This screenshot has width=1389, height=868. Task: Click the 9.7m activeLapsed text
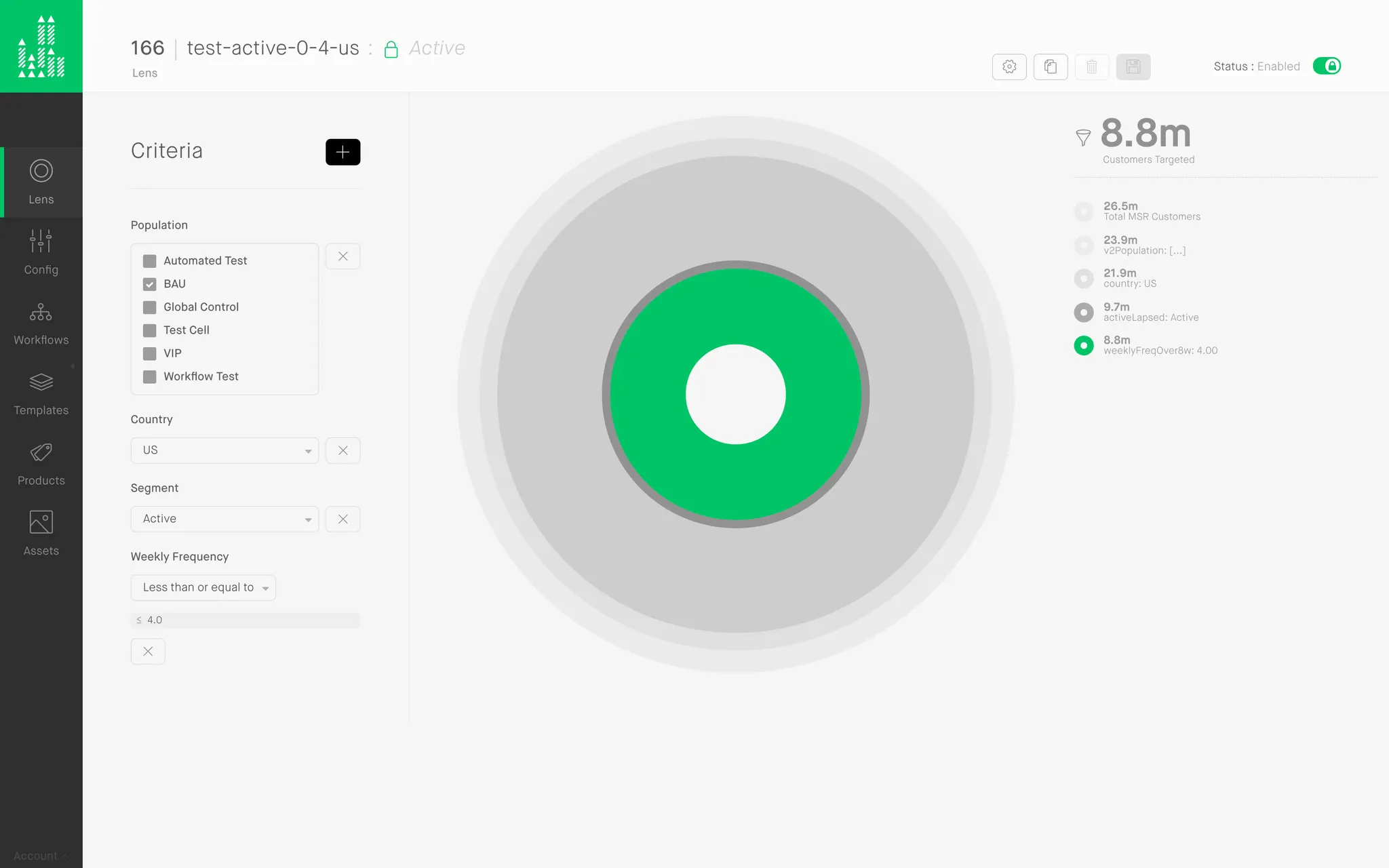1151,312
